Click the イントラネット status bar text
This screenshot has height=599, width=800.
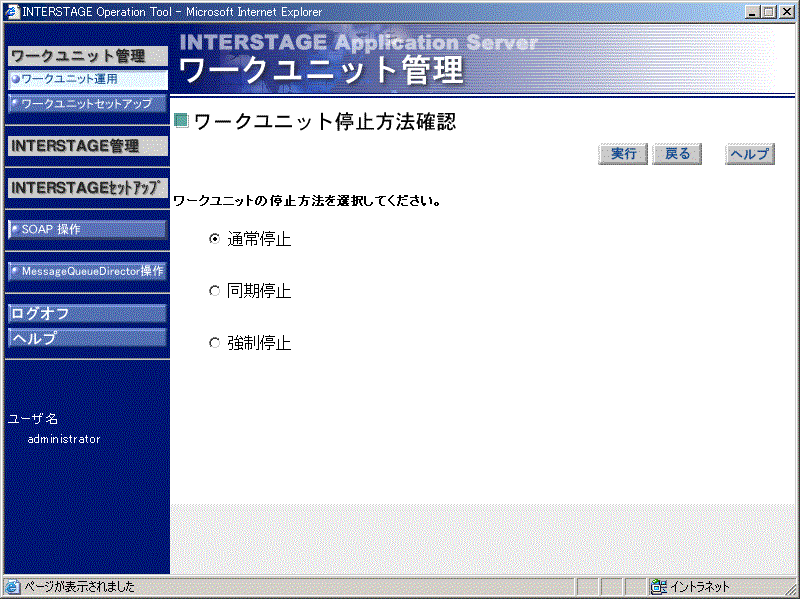699,587
